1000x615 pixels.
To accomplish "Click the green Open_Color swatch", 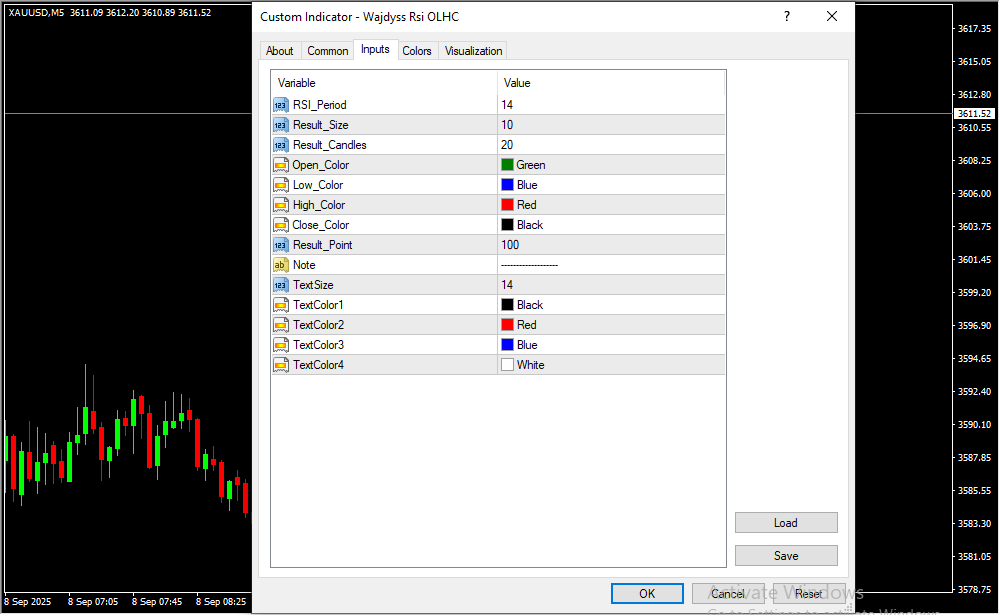I will point(507,165).
